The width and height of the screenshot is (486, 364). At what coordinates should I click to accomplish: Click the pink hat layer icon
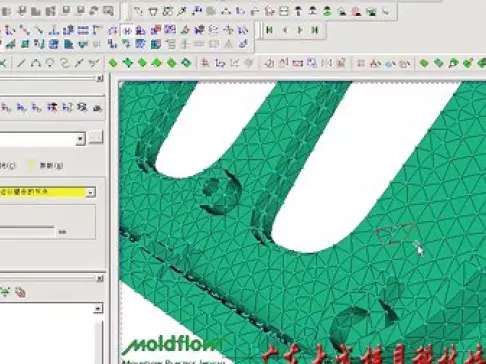tap(357, 12)
